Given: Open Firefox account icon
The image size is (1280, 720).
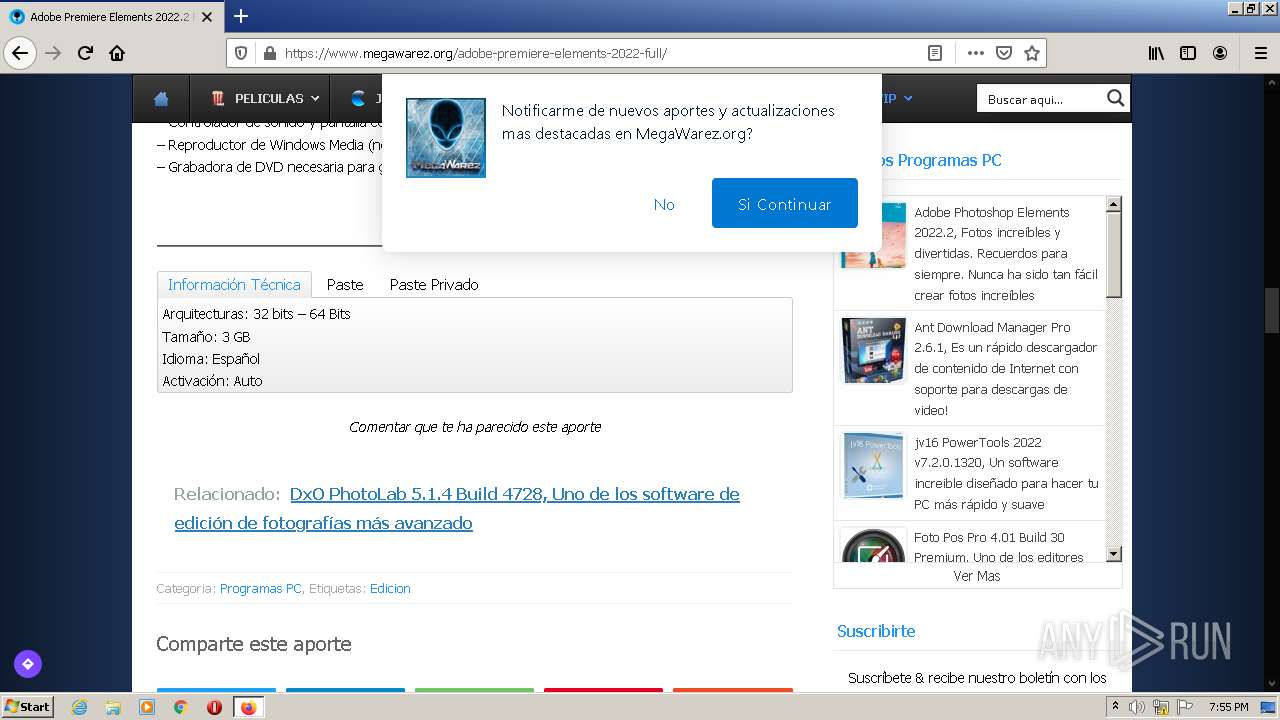Looking at the screenshot, I should click(x=1220, y=53).
